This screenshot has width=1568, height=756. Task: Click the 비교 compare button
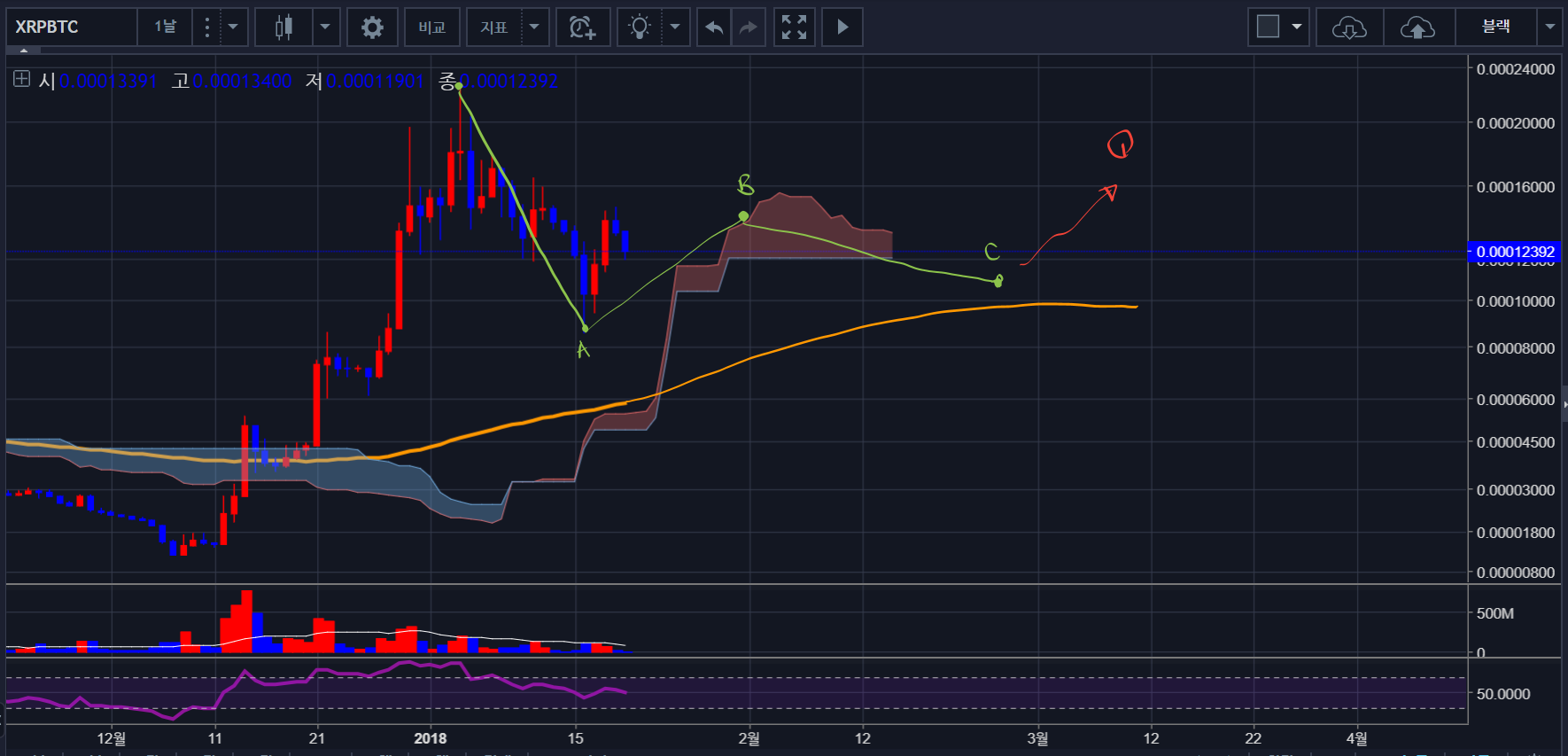(x=432, y=27)
